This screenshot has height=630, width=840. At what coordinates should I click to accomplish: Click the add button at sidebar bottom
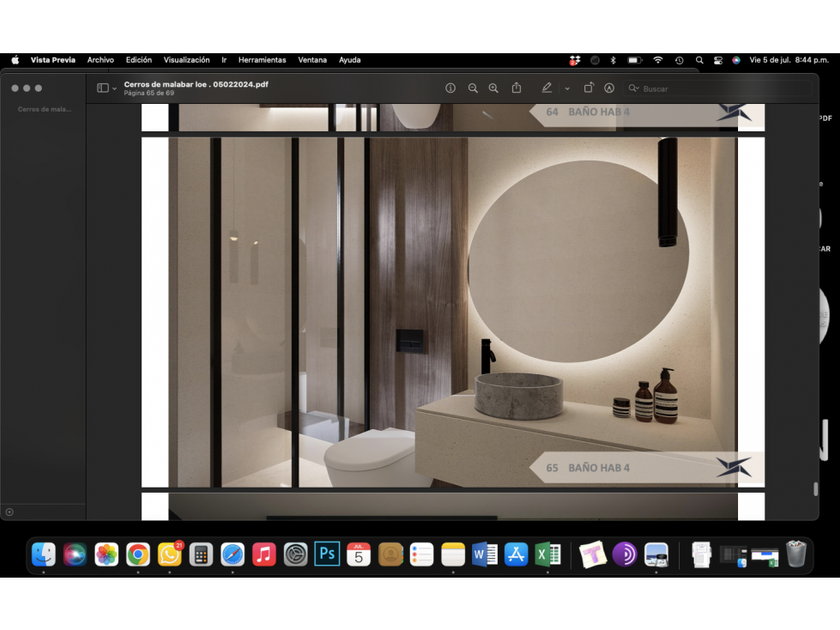pyautogui.click(x=10, y=512)
